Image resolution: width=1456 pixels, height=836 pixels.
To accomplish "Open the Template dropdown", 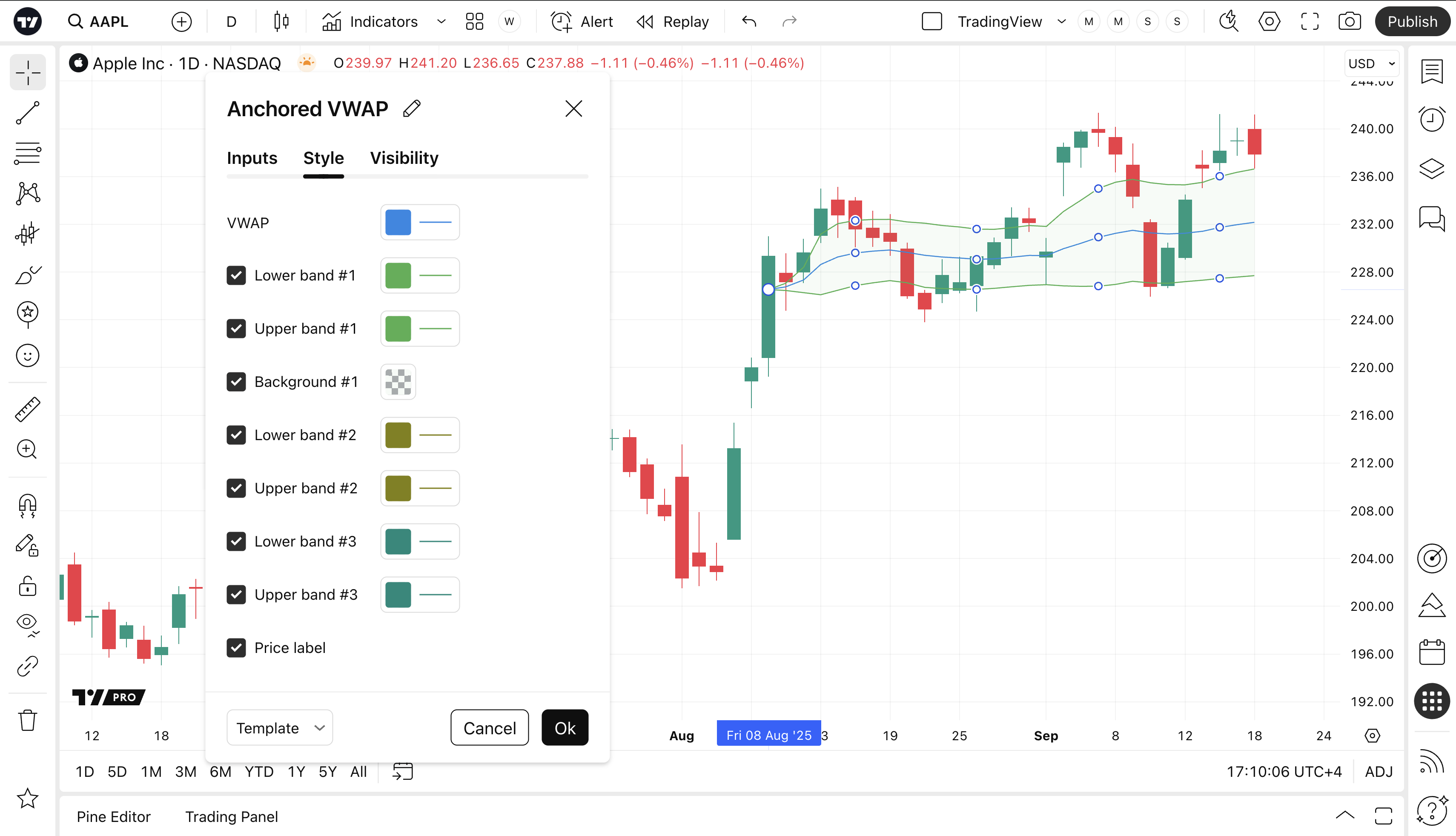I will 280,728.
